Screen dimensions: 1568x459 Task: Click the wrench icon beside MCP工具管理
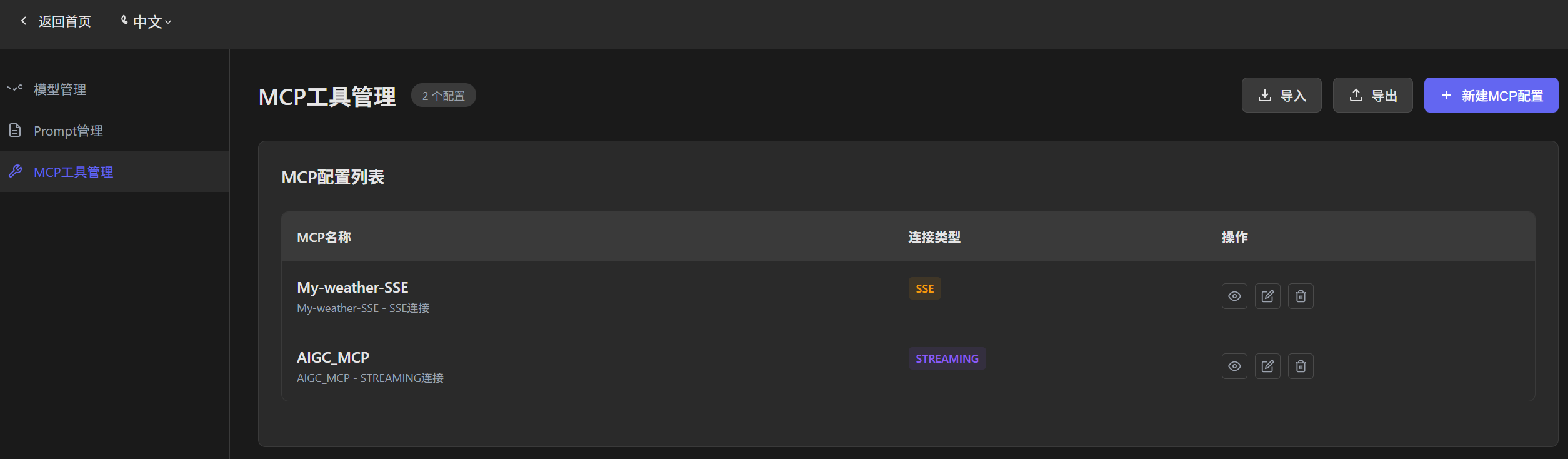[16, 171]
